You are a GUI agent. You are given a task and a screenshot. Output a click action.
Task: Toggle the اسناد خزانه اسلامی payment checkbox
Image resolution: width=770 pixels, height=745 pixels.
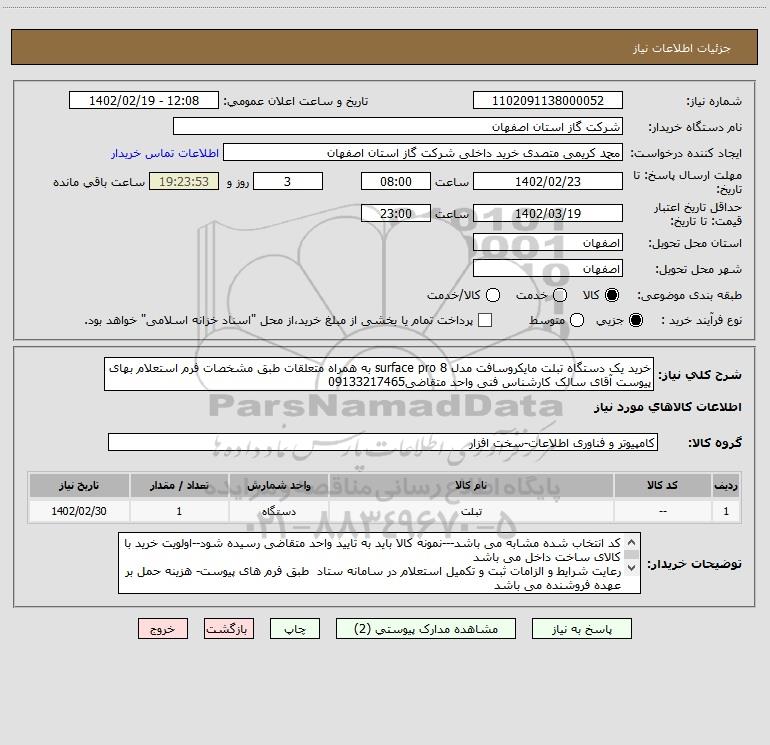(485, 320)
